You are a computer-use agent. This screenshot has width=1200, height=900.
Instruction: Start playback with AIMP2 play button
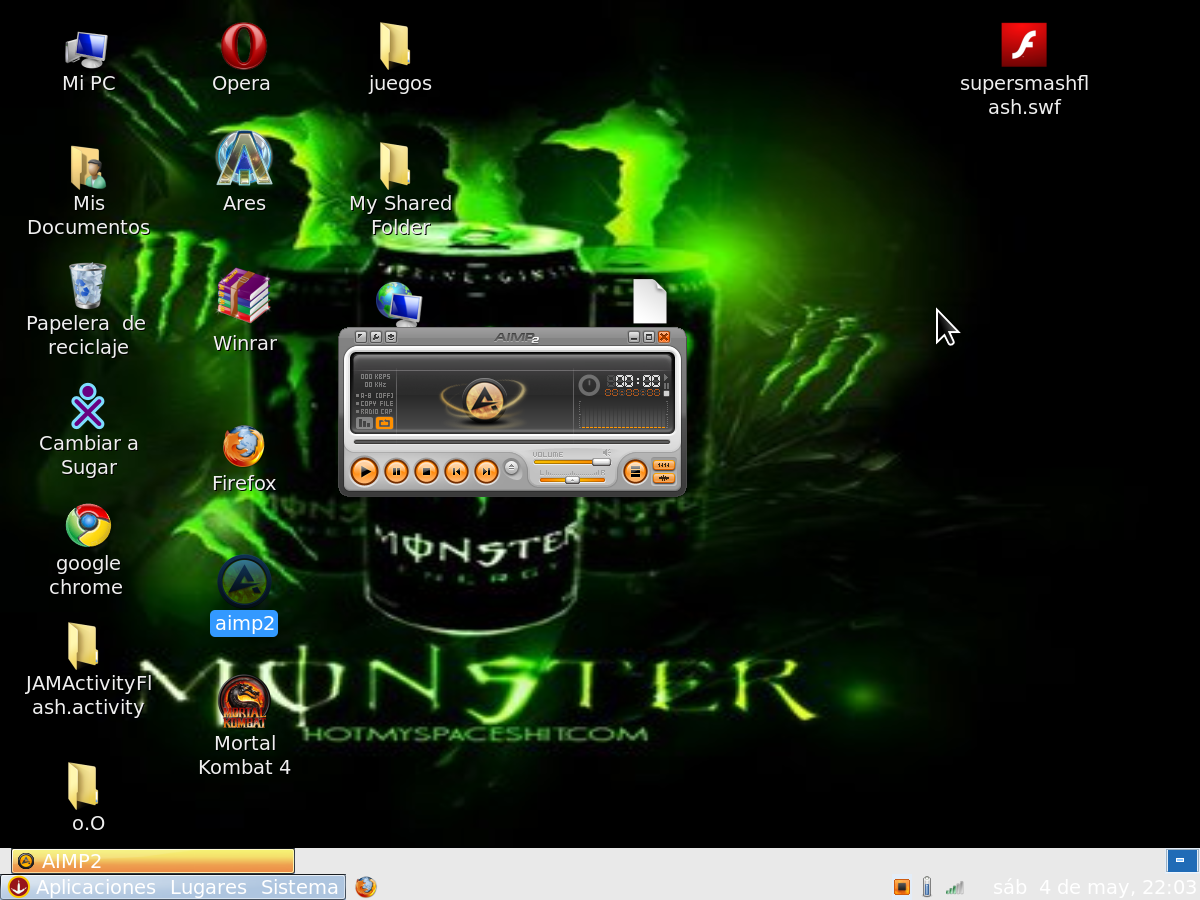coord(365,471)
